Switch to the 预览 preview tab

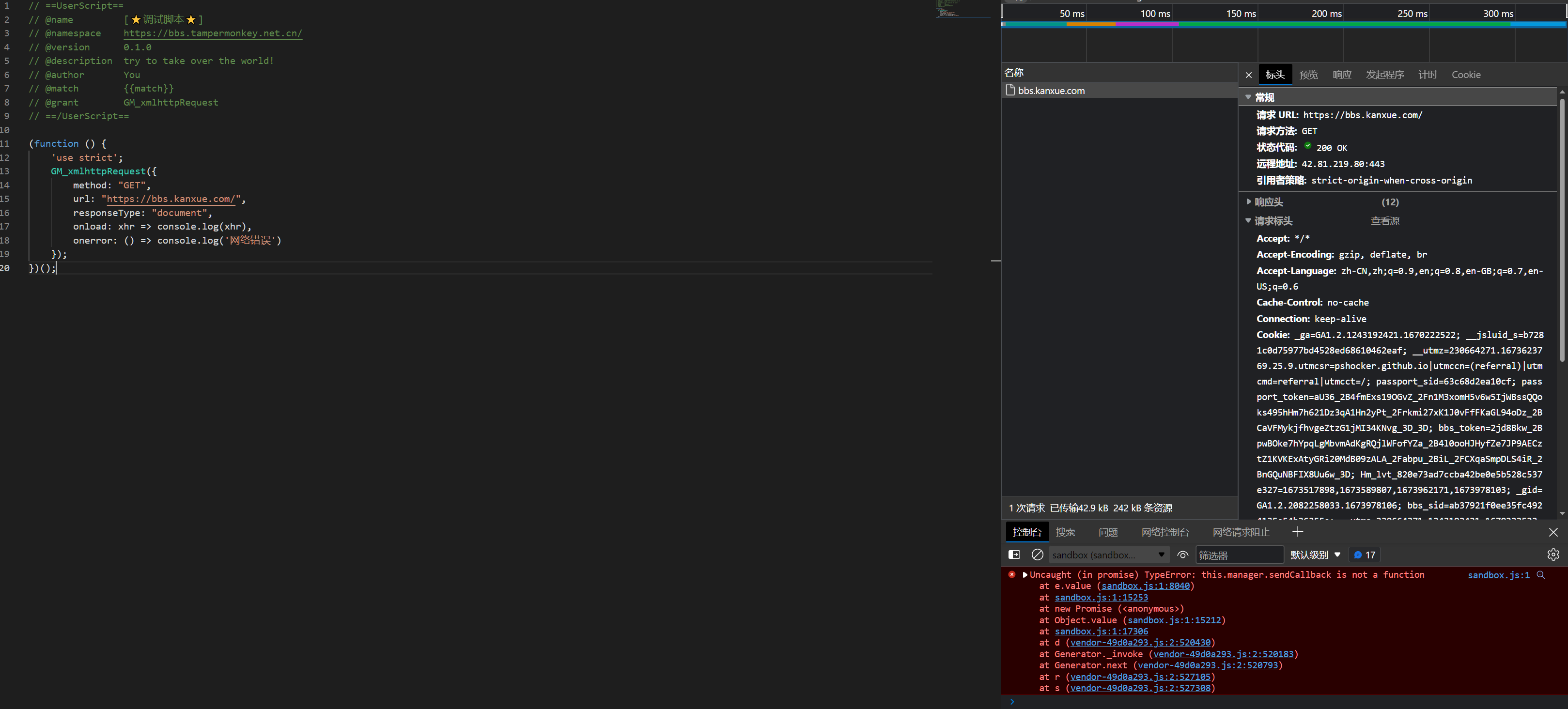(1309, 74)
